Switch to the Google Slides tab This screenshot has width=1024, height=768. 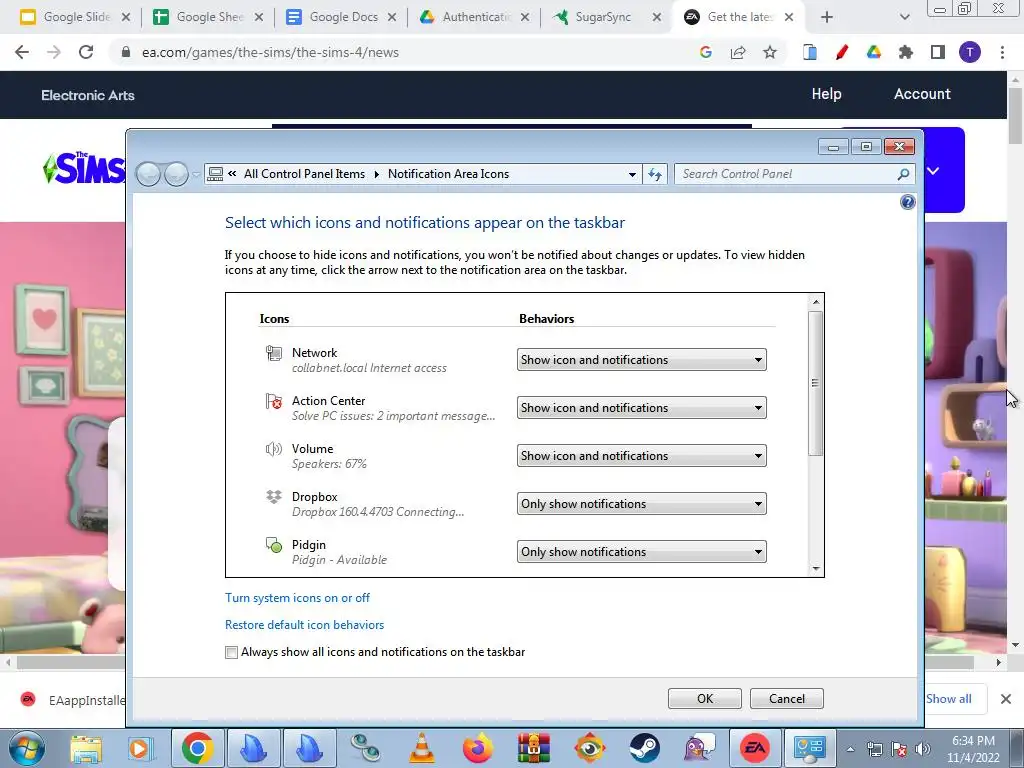click(x=74, y=17)
